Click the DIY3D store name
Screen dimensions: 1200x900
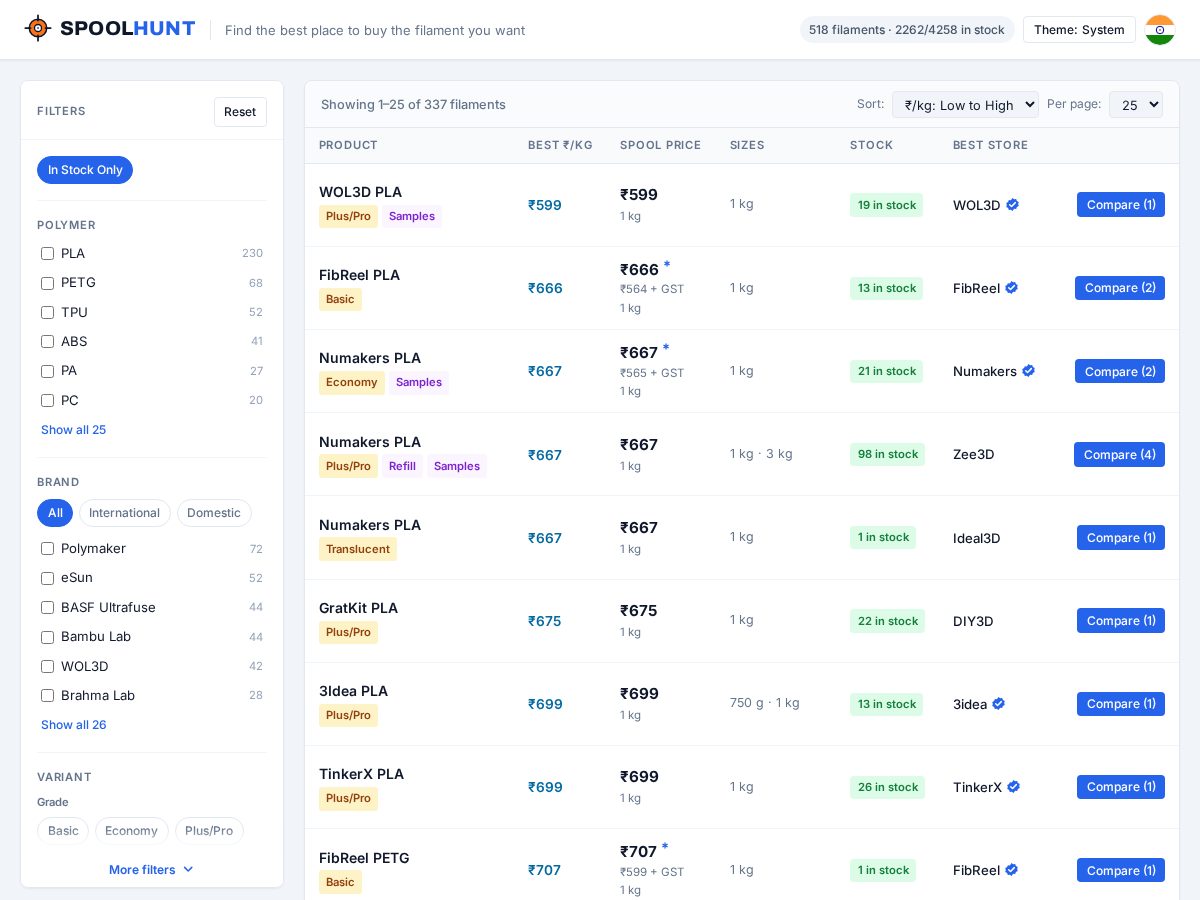tap(973, 621)
